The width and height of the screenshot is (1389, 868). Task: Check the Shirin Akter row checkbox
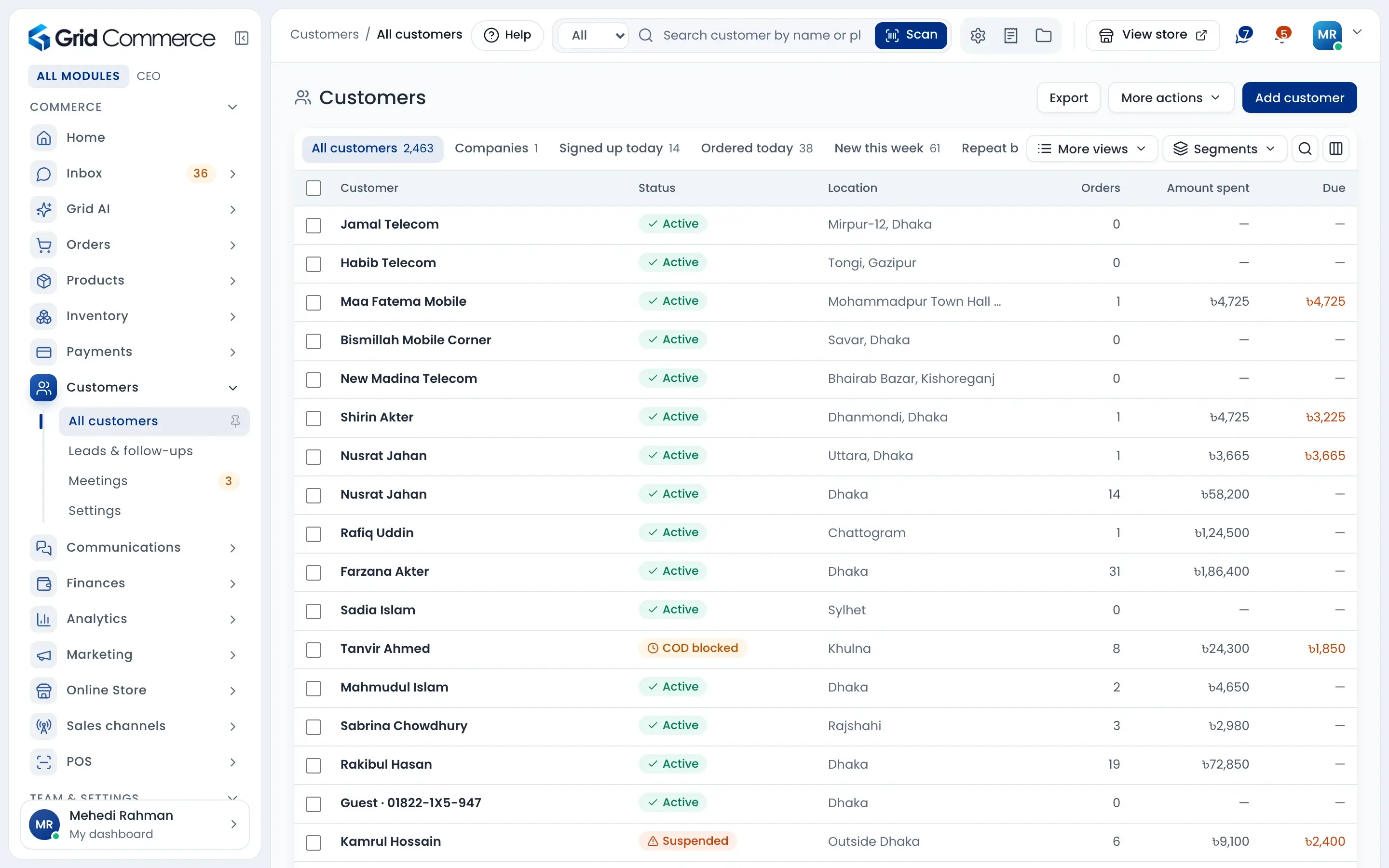[x=313, y=418]
